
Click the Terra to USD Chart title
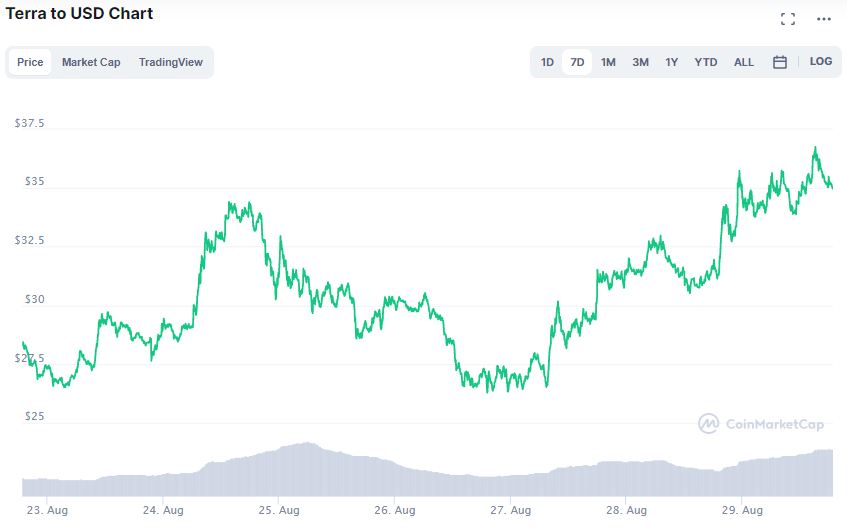click(80, 14)
